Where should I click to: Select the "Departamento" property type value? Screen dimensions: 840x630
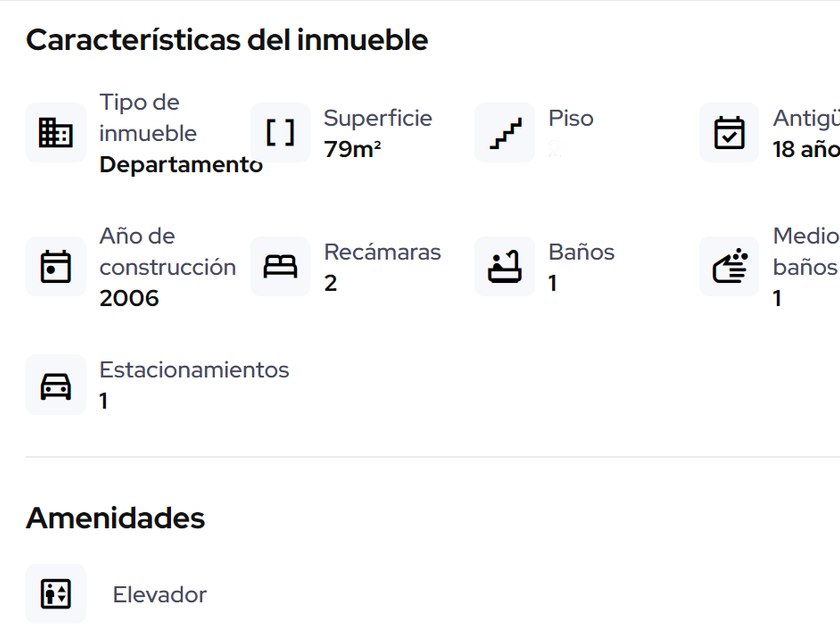tap(180, 165)
